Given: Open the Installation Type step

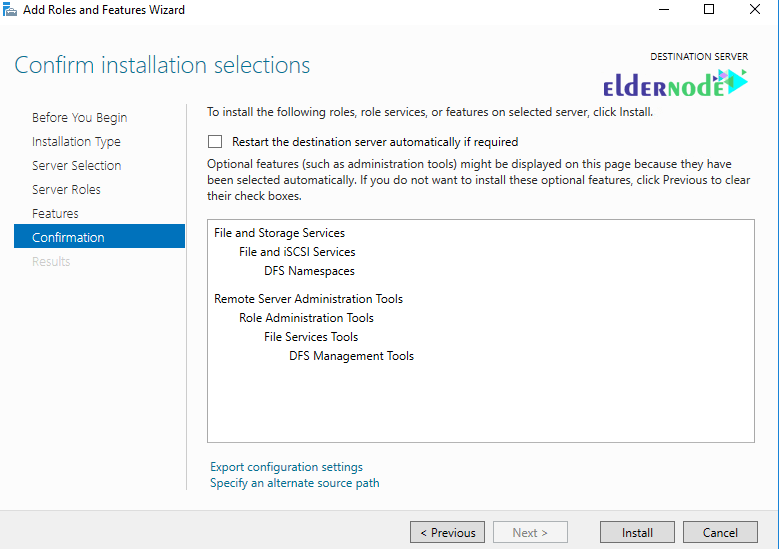Looking at the screenshot, I should (x=76, y=142).
